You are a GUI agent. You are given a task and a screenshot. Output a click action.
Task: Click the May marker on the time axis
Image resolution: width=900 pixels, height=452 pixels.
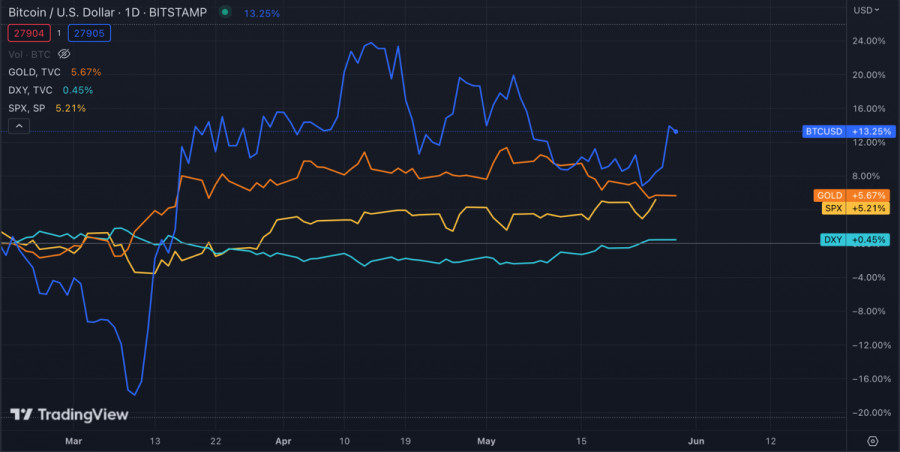pyautogui.click(x=486, y=440)
